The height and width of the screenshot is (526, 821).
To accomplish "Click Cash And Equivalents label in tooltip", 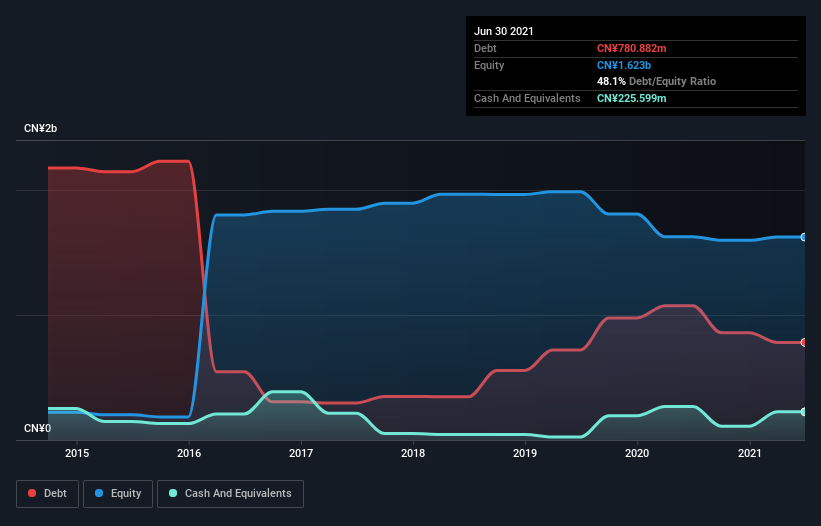I will point(527,98).
